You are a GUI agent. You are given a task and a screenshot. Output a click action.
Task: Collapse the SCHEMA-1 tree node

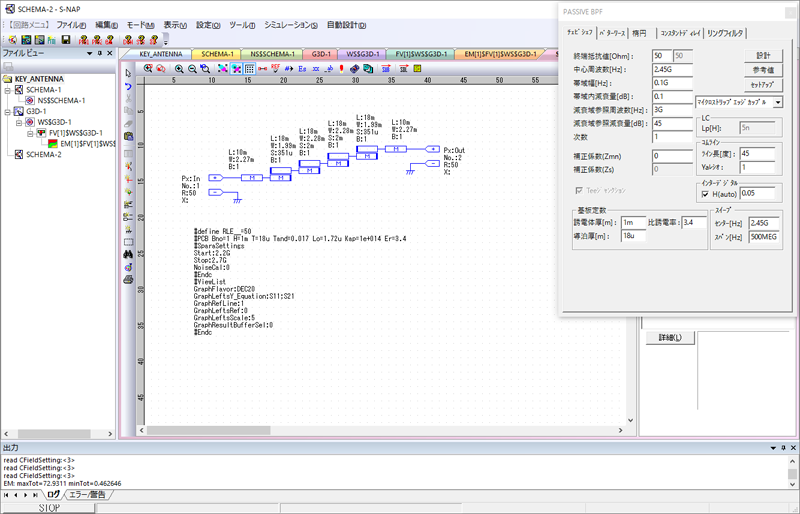(6, 89)
